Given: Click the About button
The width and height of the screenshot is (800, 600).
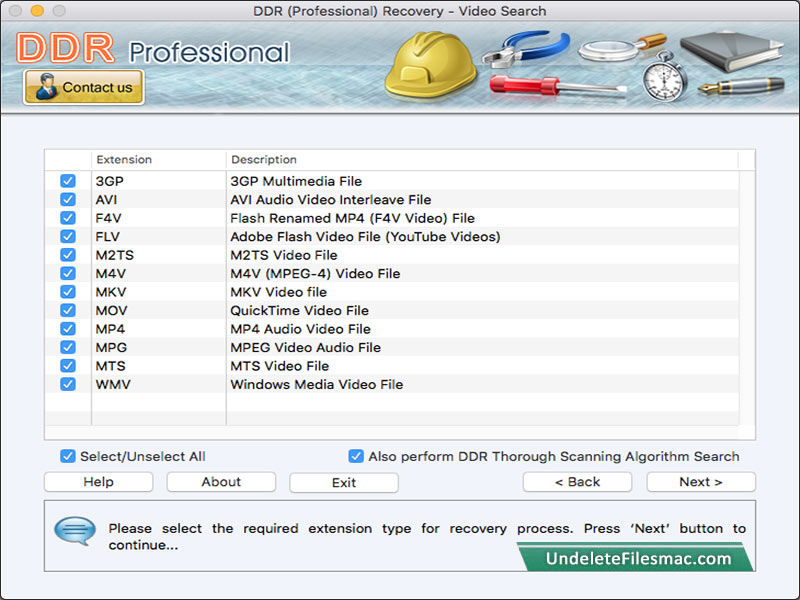Looking at the screenshot, I should (220, 482).
